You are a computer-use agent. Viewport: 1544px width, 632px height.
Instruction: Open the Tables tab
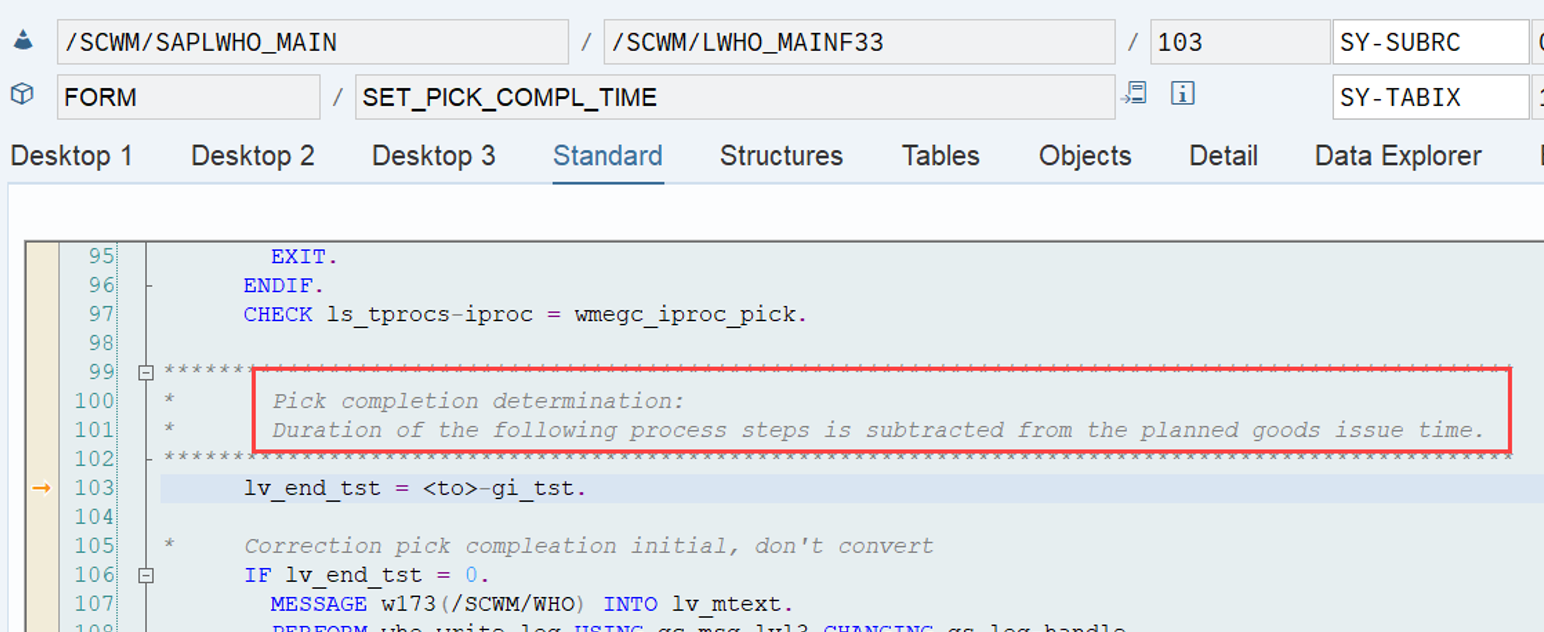tap(940, 156)
